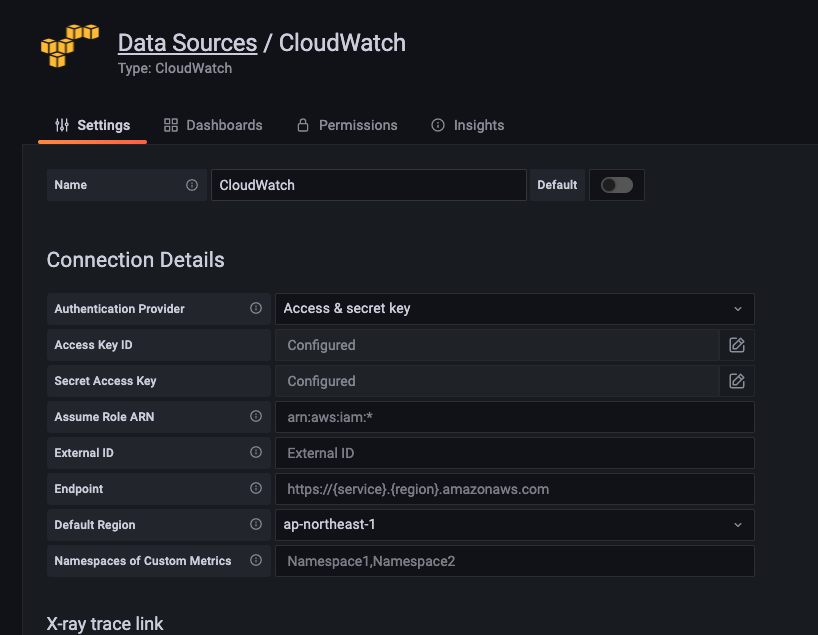Click the Namespaces of Custom Metrics info icon
This screenshot has width=818, height=635.
coord(256,561)
